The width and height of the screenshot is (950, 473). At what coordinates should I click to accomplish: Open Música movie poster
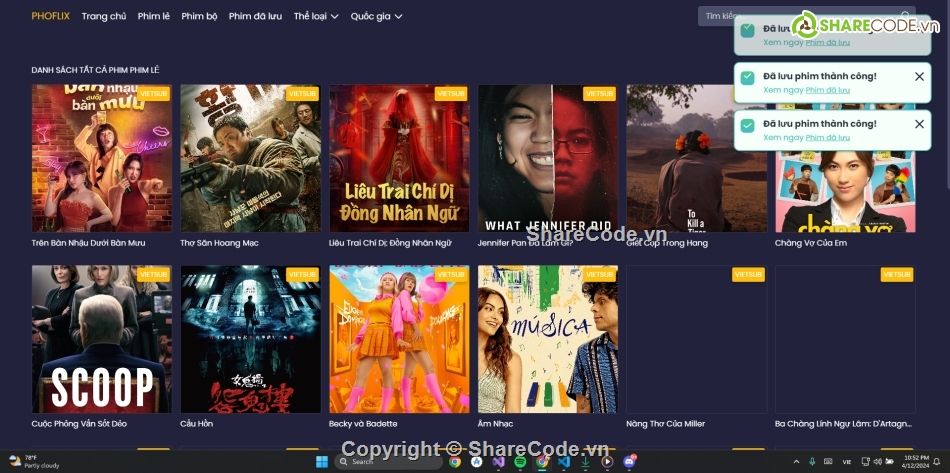click(548, 339)
